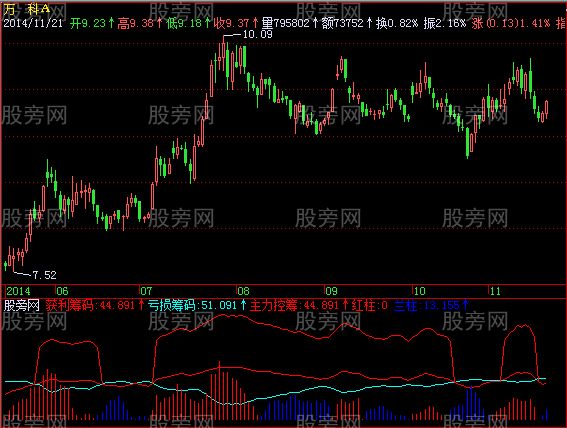Click the low price 低9.18

[x=183, y=23]
